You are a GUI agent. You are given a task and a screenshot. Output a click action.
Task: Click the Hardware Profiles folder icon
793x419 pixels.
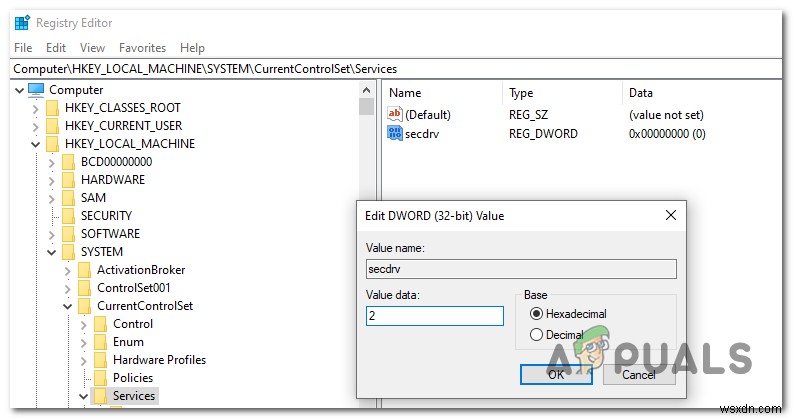101,360
